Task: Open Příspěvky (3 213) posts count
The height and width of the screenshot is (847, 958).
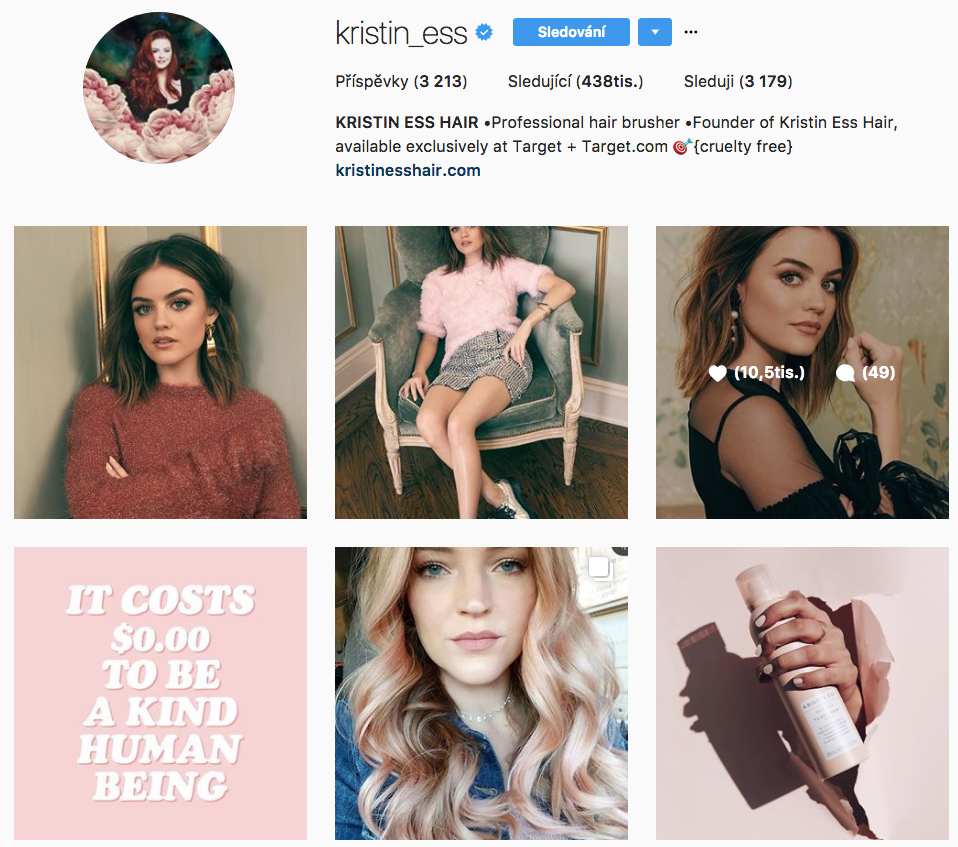Action: (x=401, y=81)
